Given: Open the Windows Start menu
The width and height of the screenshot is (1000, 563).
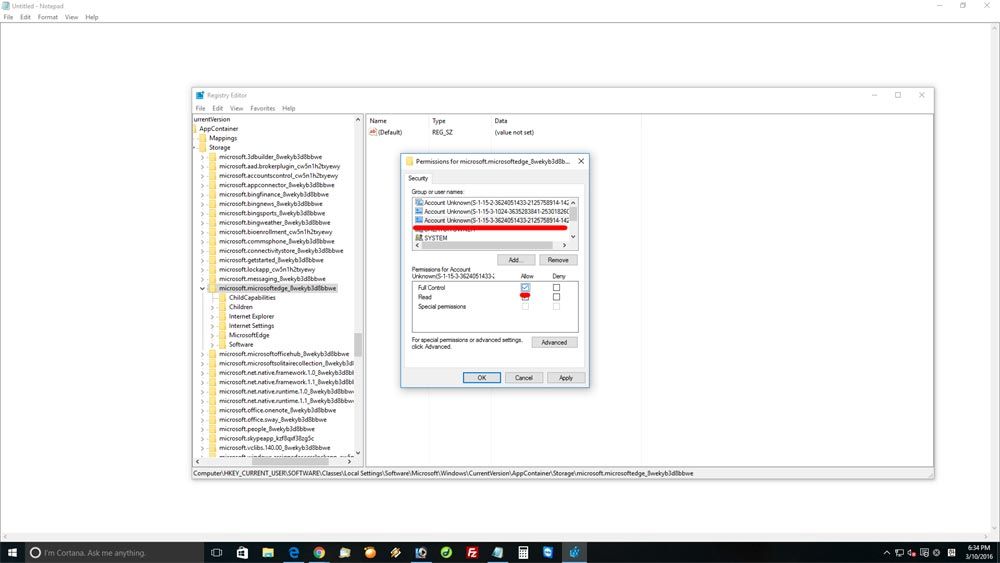Looking at the screenshot, I should pyautogui.click(x=12, y=552).
